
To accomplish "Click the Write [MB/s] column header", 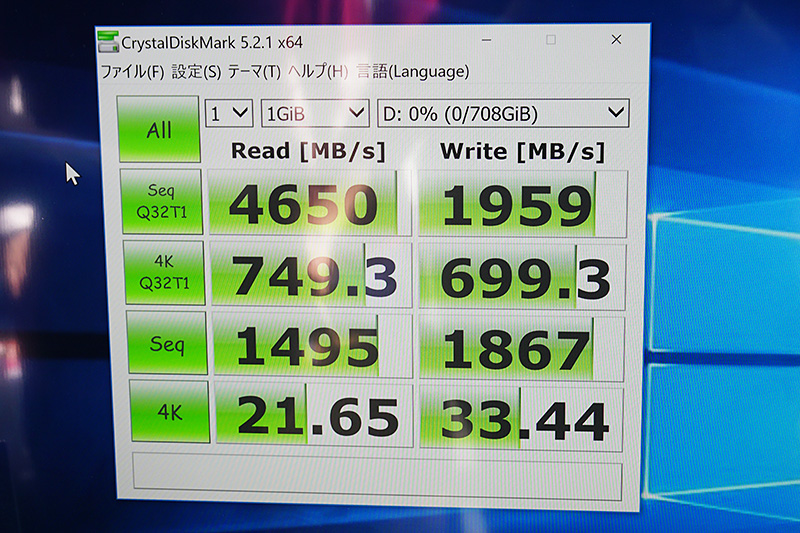I will 522,151.
